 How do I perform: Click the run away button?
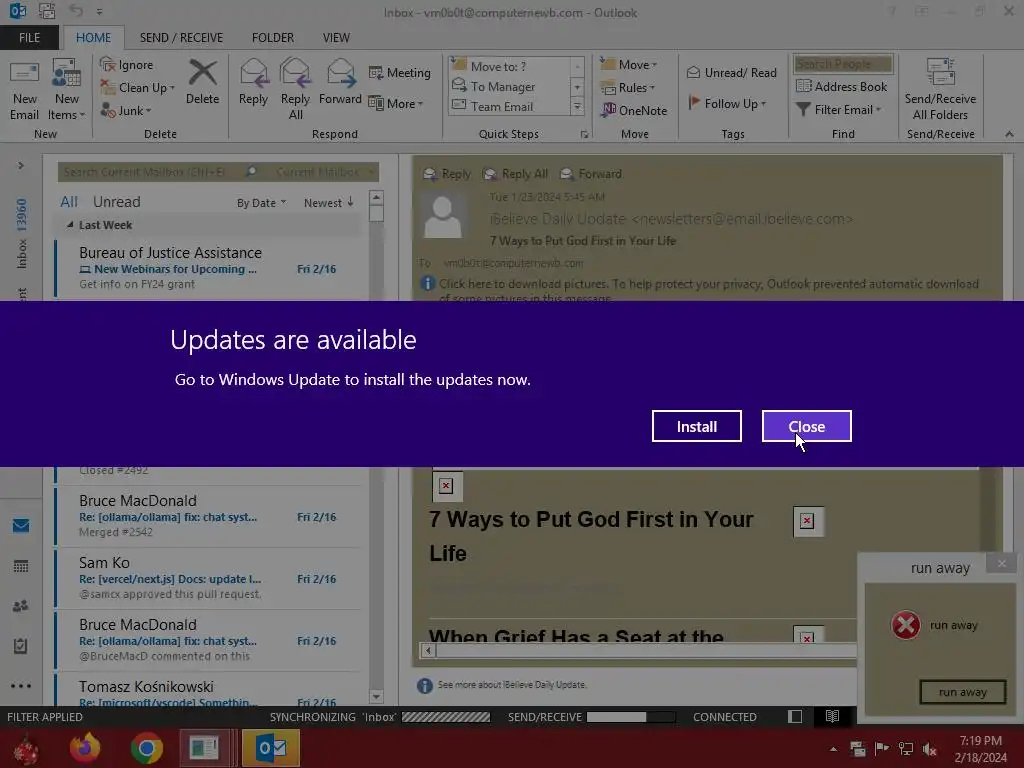(x=963, y=692)
